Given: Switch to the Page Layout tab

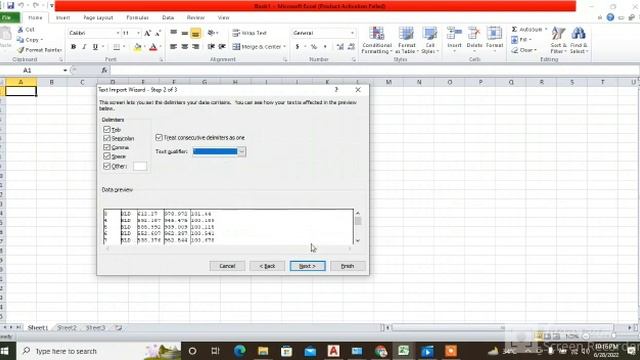Looking at the screenshot, I should pos(98,18).
